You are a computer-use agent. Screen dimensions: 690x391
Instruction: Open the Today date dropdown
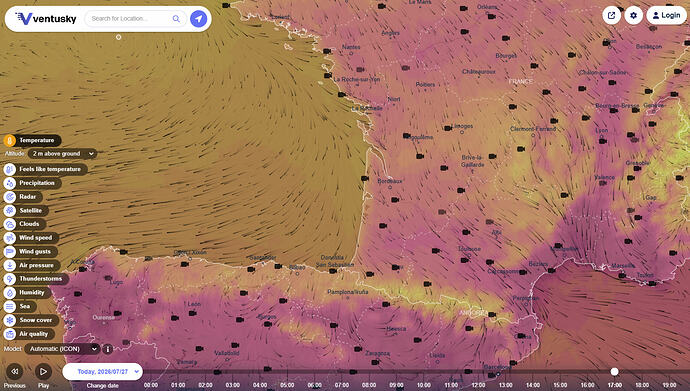pos(103,372)
